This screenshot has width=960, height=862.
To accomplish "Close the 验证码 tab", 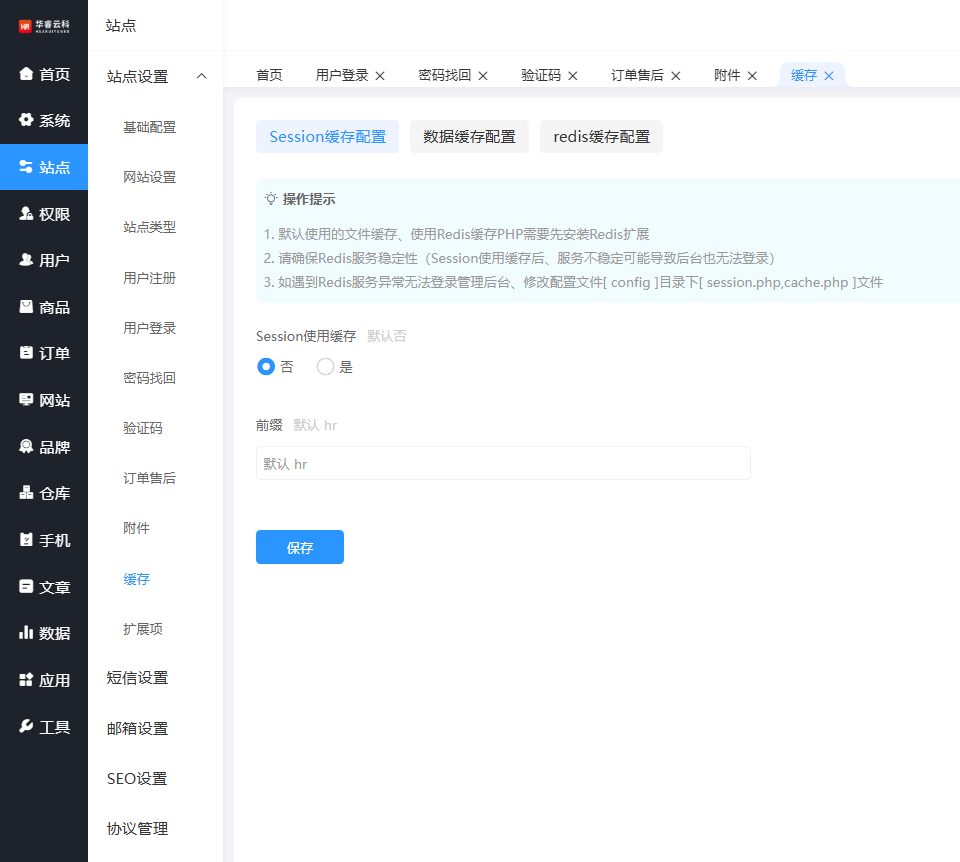I will pyautogui.click(x=577, y=76).
